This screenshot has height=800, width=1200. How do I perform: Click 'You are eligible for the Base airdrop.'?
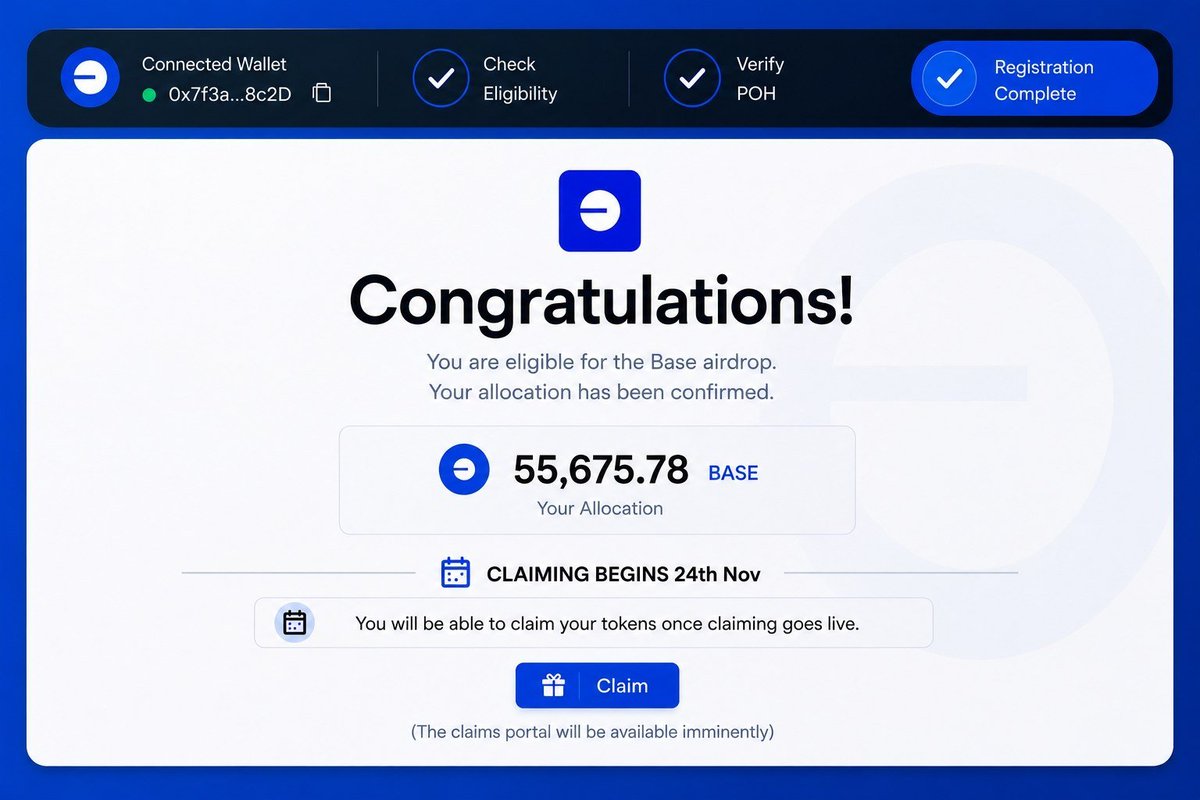pos(601,362)
